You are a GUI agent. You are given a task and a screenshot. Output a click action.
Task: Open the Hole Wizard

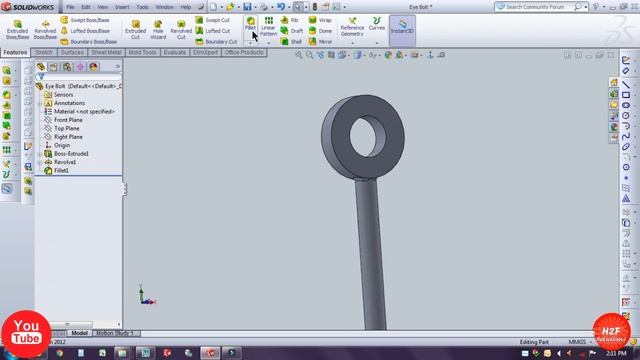[x=158, y=29]
